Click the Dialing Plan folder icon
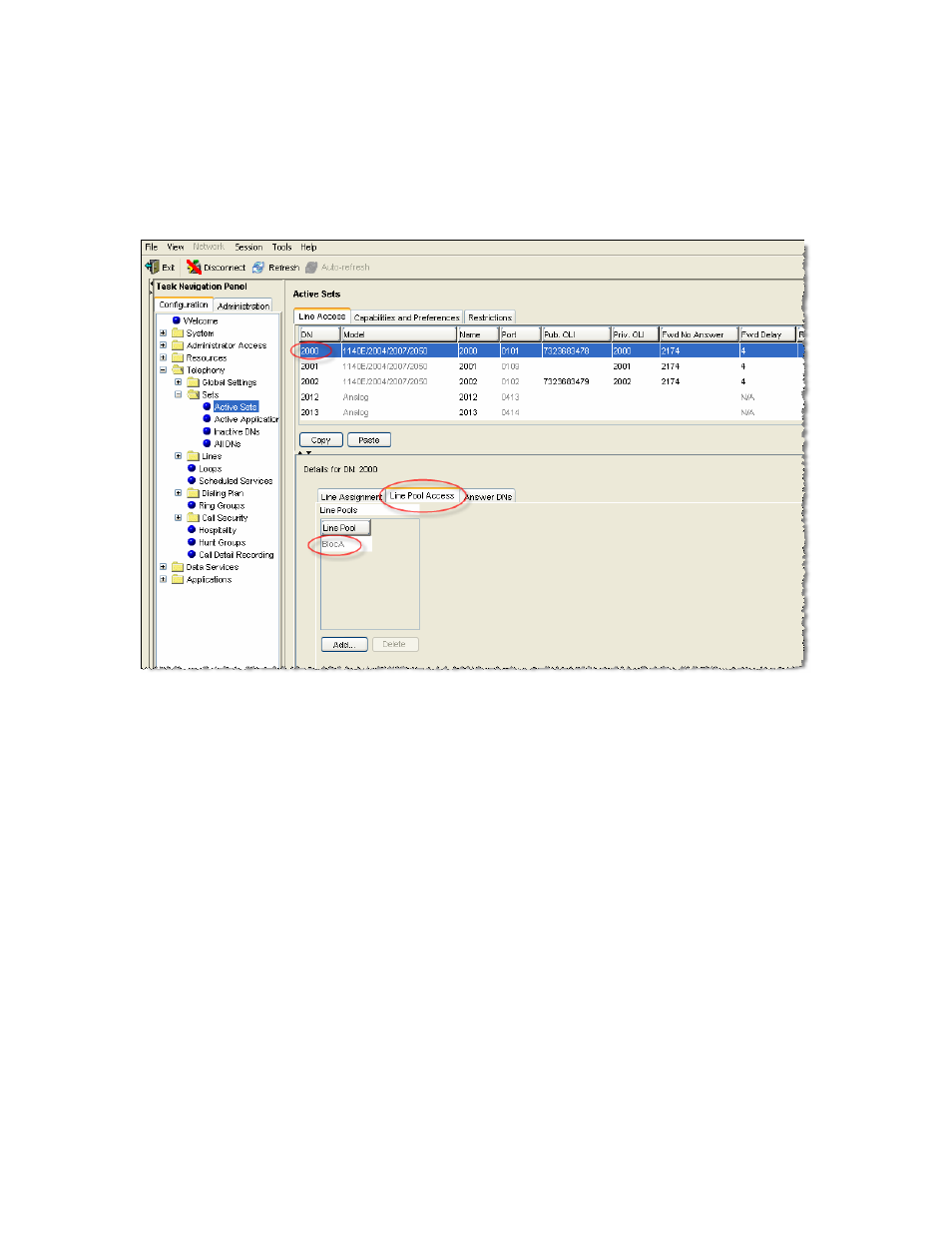 click(x=194, y=493)
